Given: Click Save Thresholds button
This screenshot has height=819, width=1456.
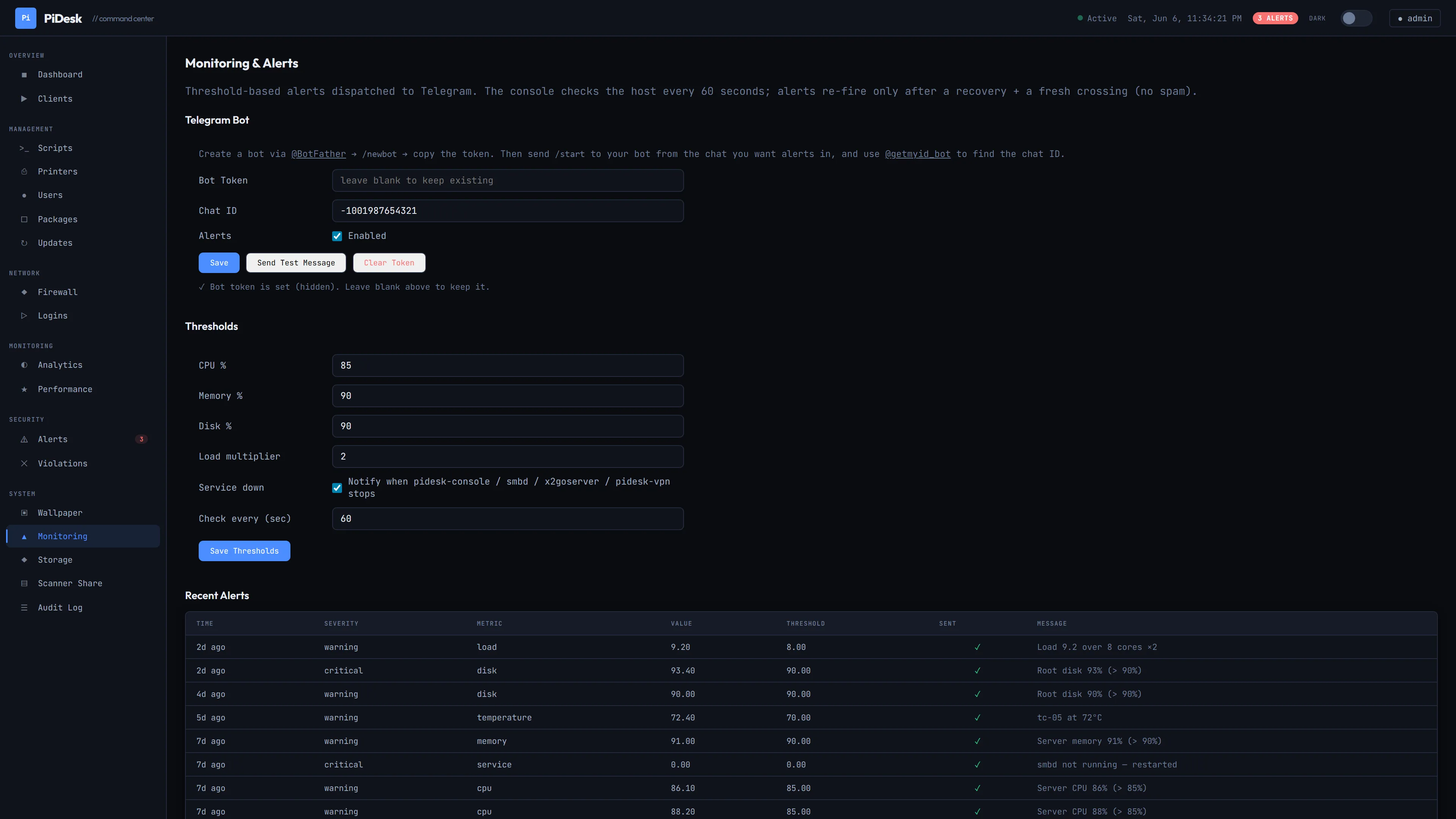Looking at the screenshot, I should pyautogui.click(x=244, y=551).
